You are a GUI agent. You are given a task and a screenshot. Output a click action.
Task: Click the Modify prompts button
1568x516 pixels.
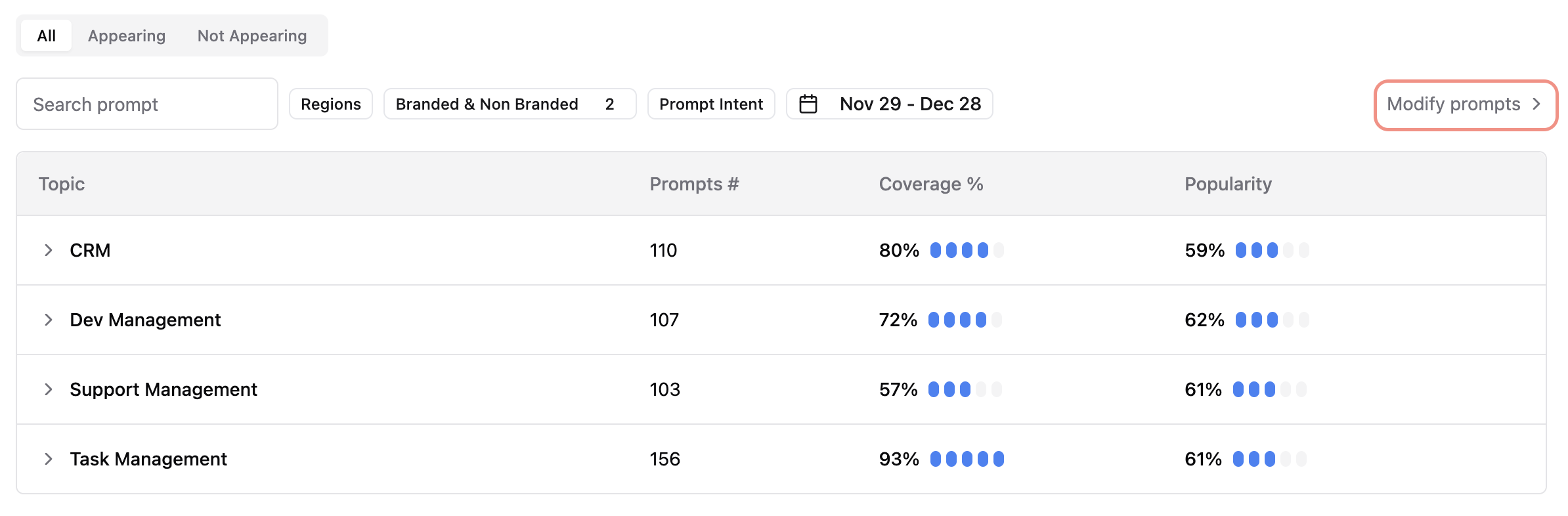[x=1453, y=104]
